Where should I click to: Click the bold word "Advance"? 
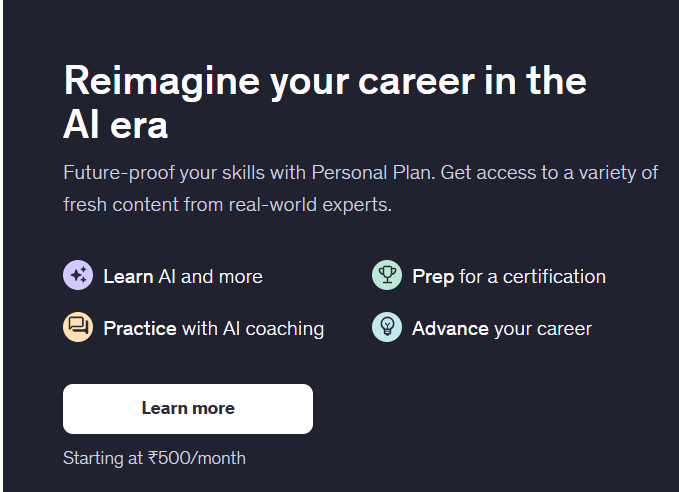click(x=450, y=328)
